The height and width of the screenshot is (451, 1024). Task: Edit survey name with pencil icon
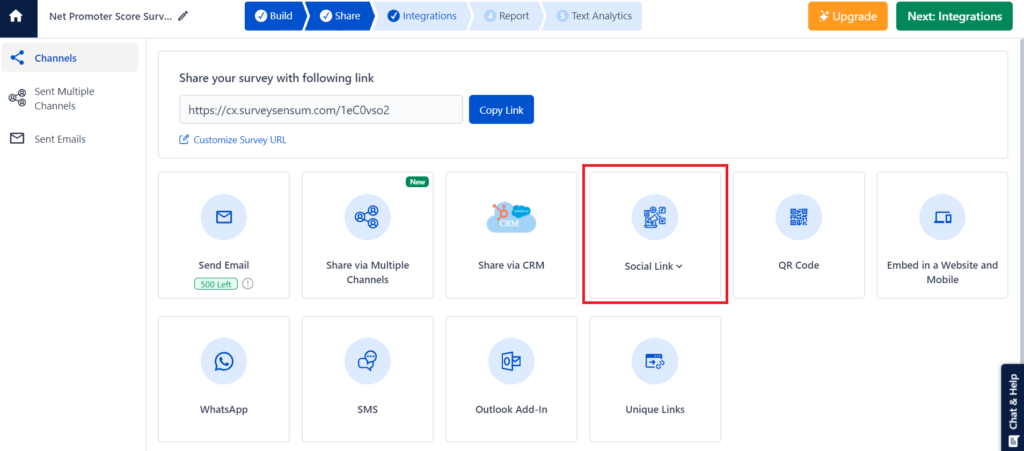182,17
